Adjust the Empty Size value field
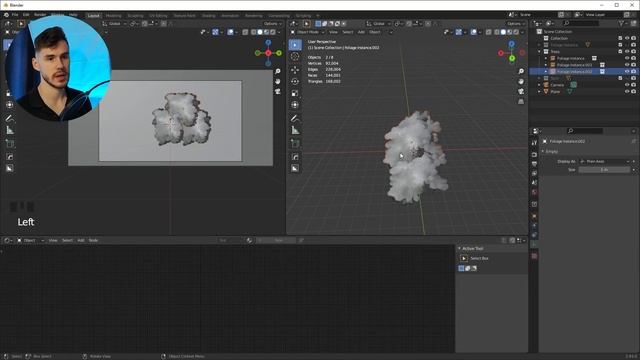This screenshot has width=640, height=360. (604, 169)
